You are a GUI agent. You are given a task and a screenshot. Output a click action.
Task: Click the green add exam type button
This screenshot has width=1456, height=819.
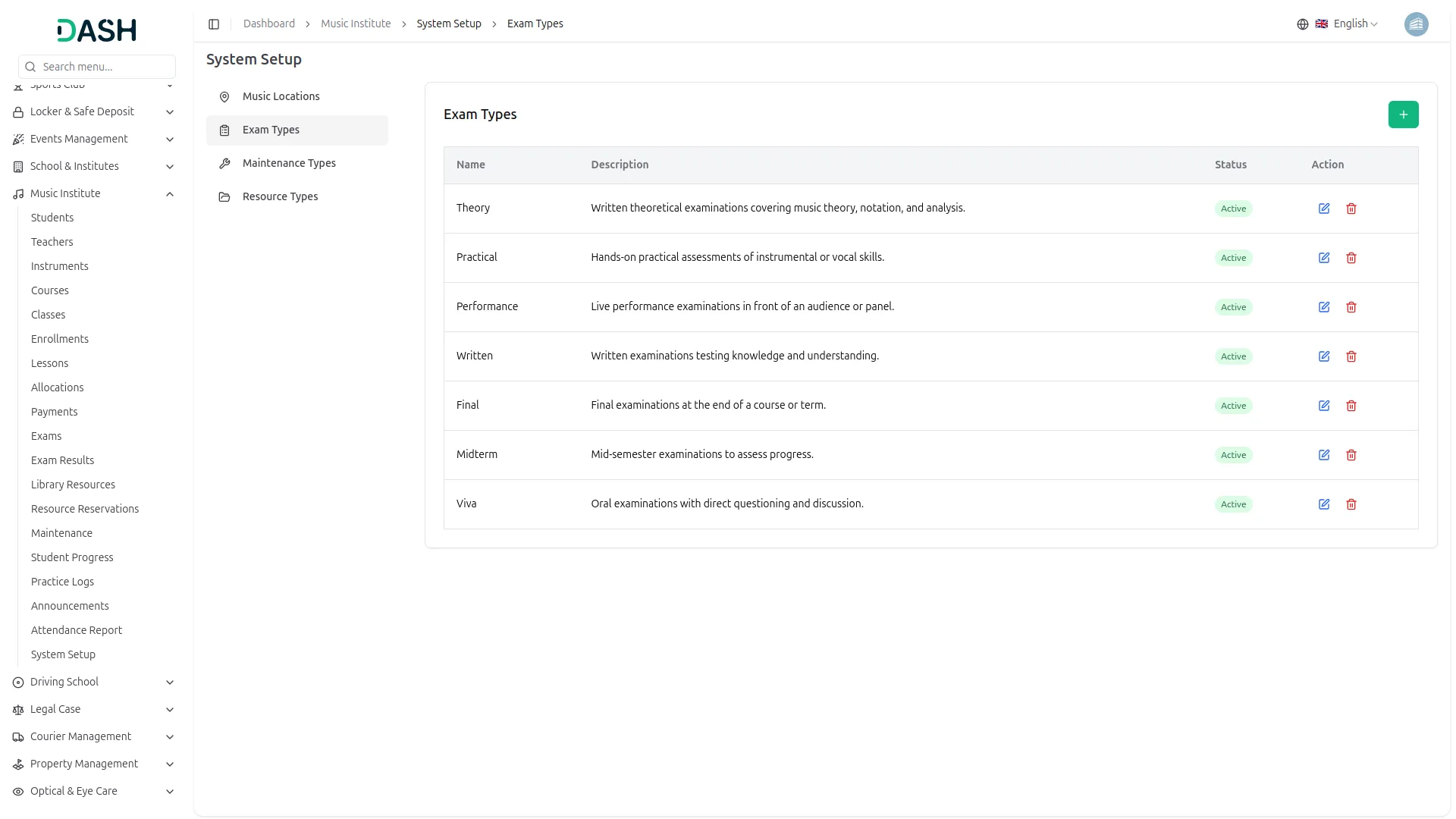[1403, 115]
